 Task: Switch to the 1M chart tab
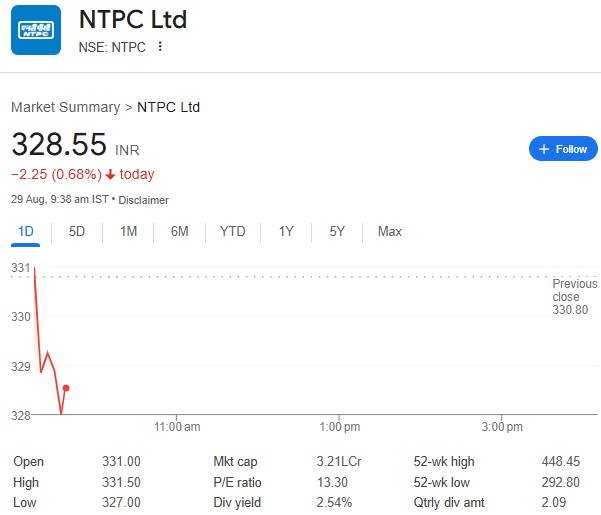[x=128, y=232]
